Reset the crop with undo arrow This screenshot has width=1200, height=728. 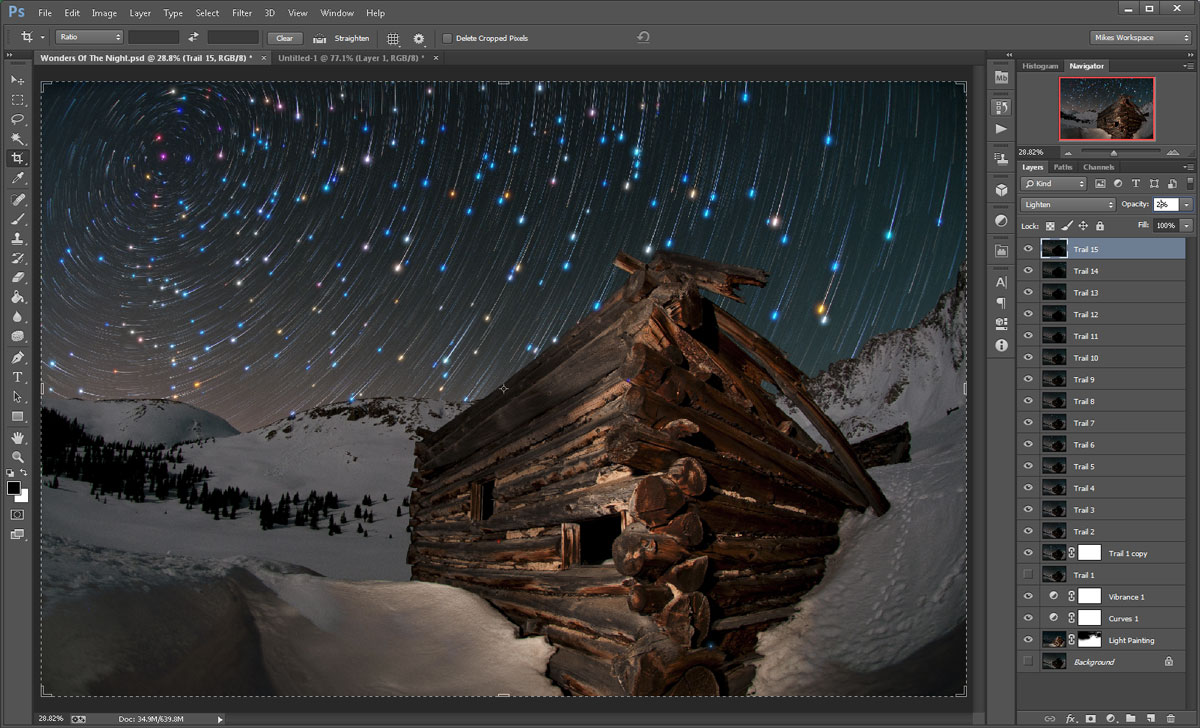tap(644, 37)
